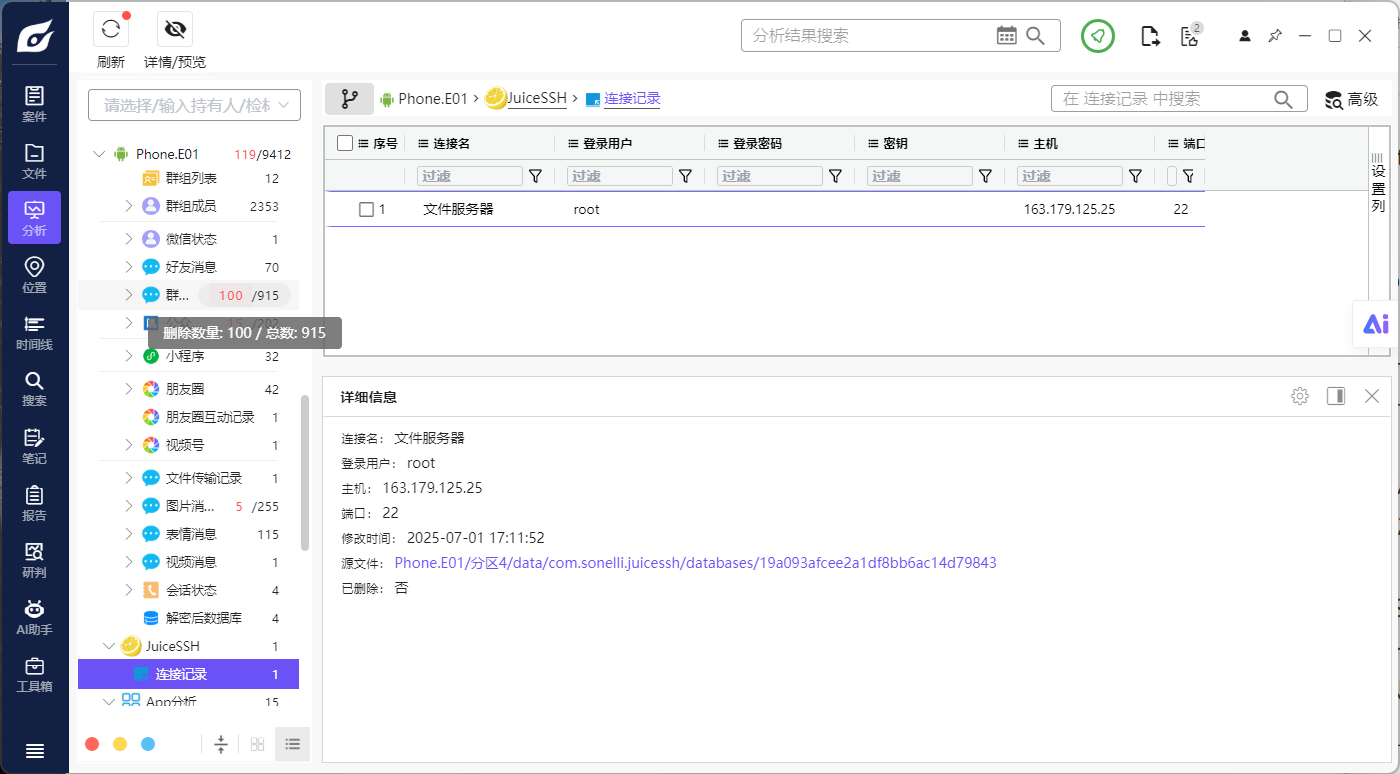Open the 搜索 sidebar section

[34, 389]
